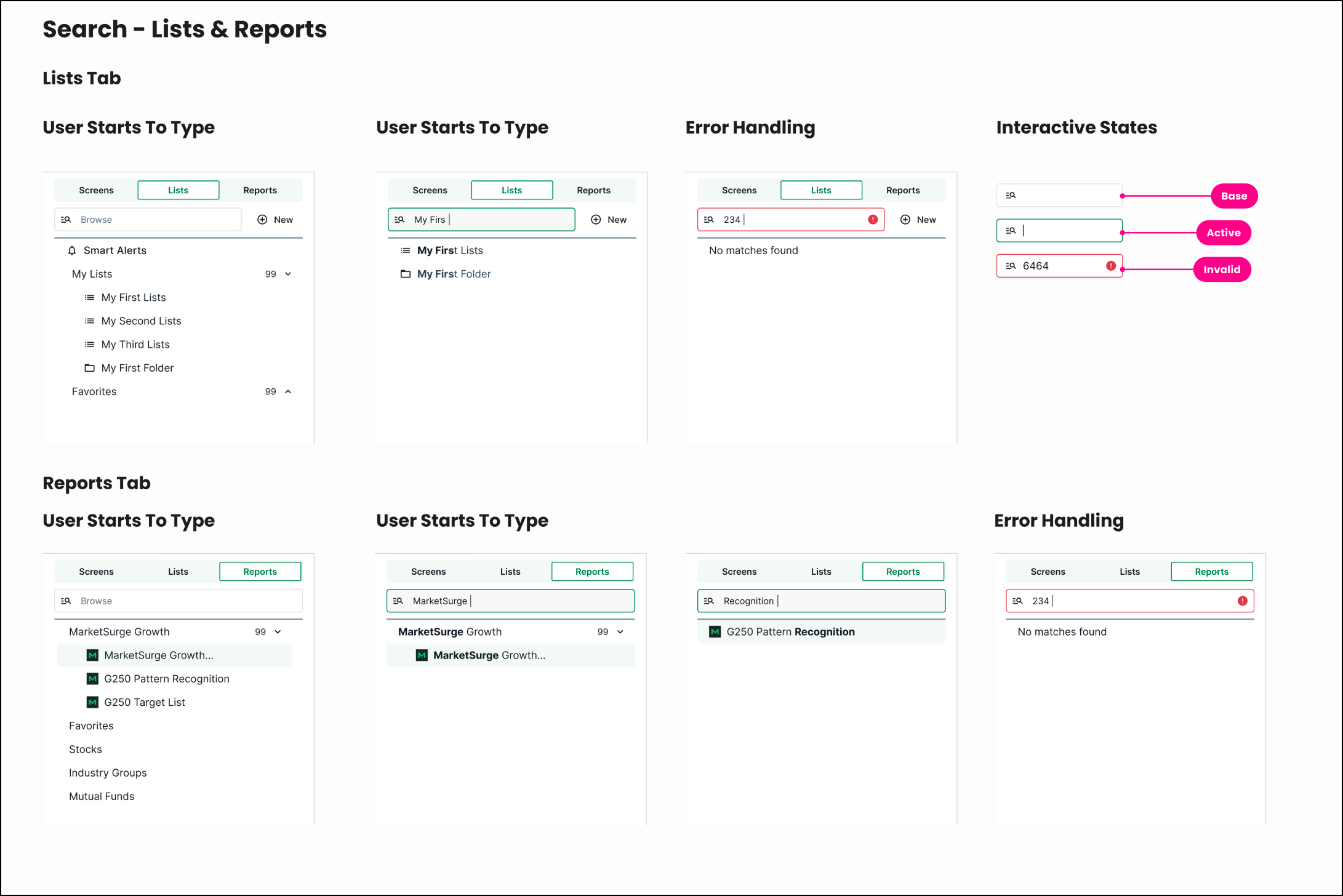
Task: Click the red error icon in Invalid state field
Action: [x=1111, y=266]
